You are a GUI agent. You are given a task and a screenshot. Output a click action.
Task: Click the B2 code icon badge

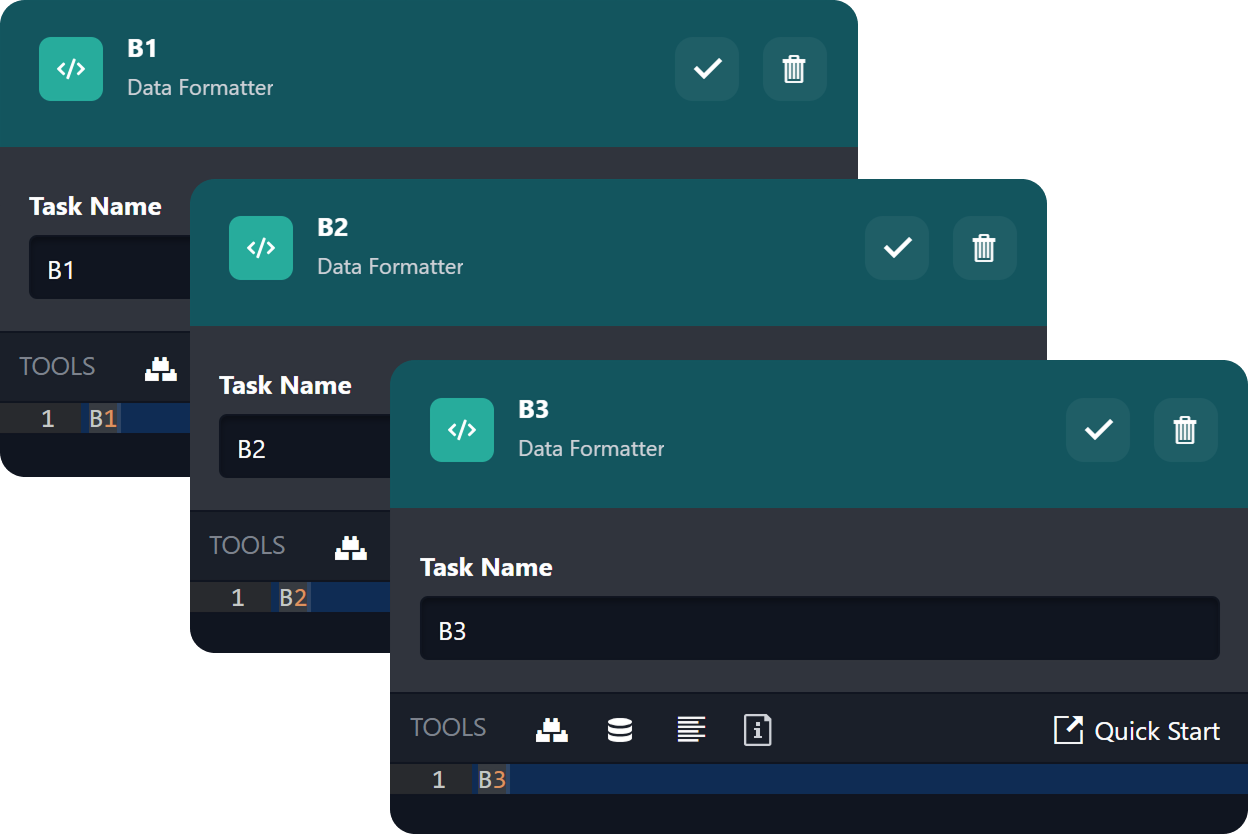point(261,248)
